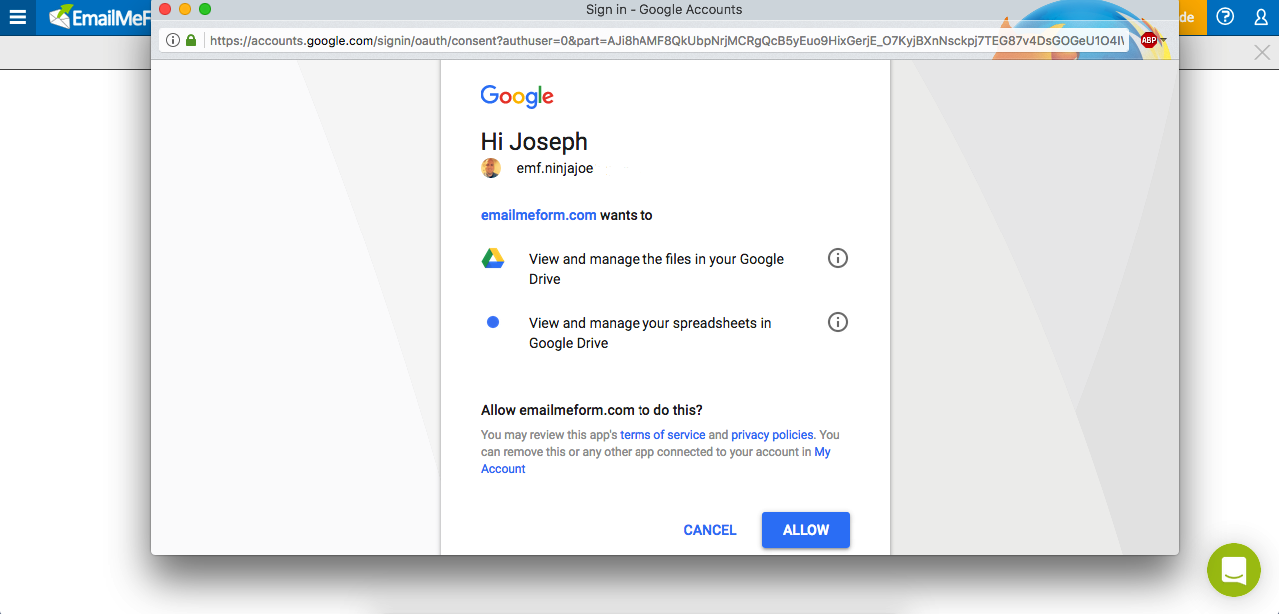This screenshot has height=614, width=1279.
Task: Open the emailmeform.com link
Action: coord(539,215)
